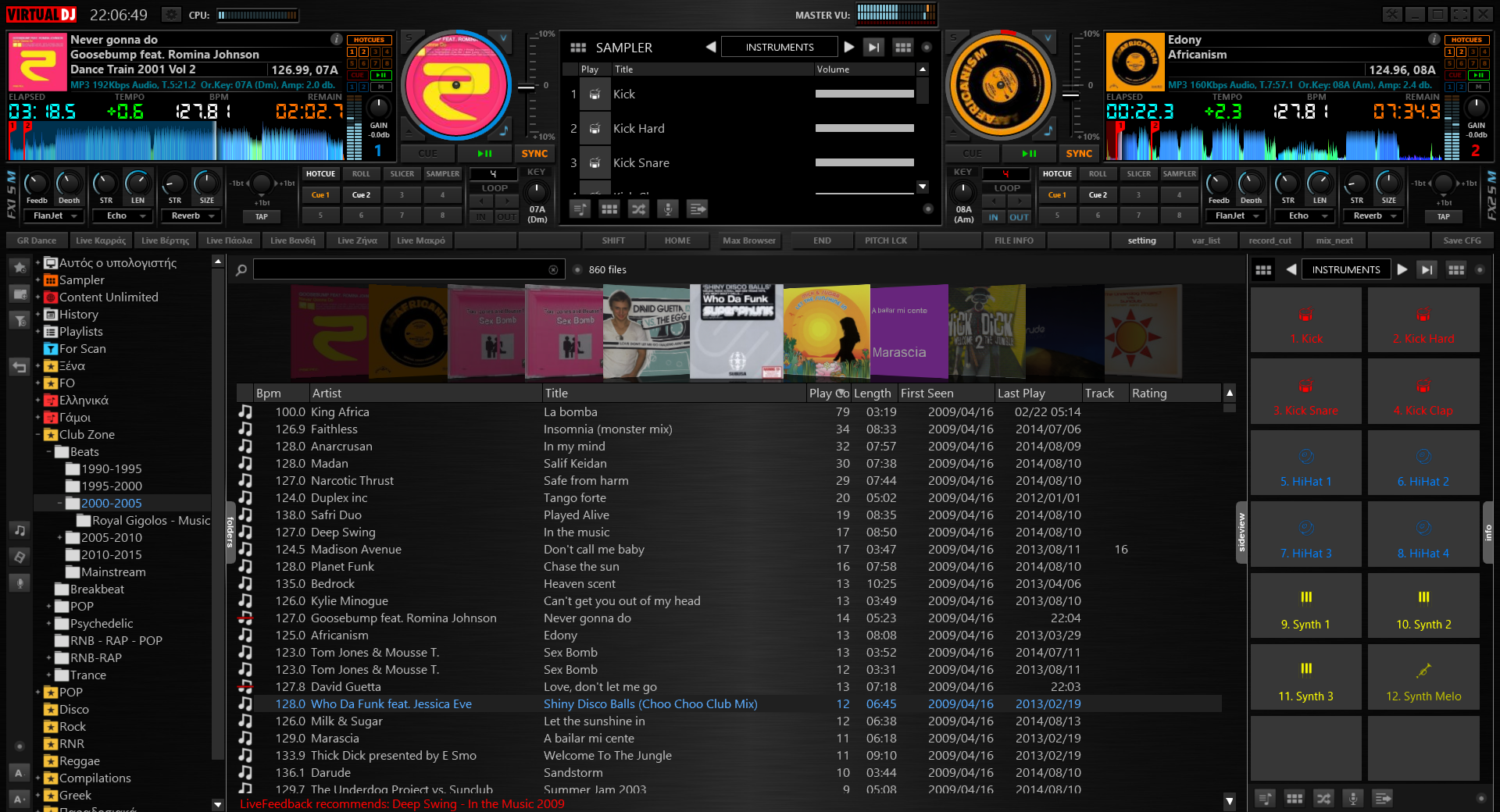Switch left deck pads to SLICER tab

[402, 174]
